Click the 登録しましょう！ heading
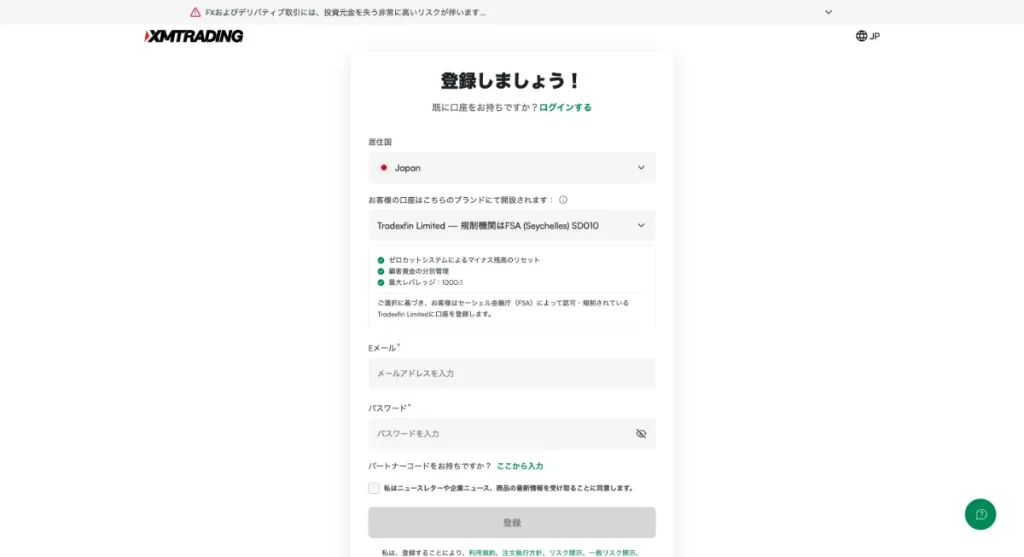1024x557 pixels. (511, 81)
